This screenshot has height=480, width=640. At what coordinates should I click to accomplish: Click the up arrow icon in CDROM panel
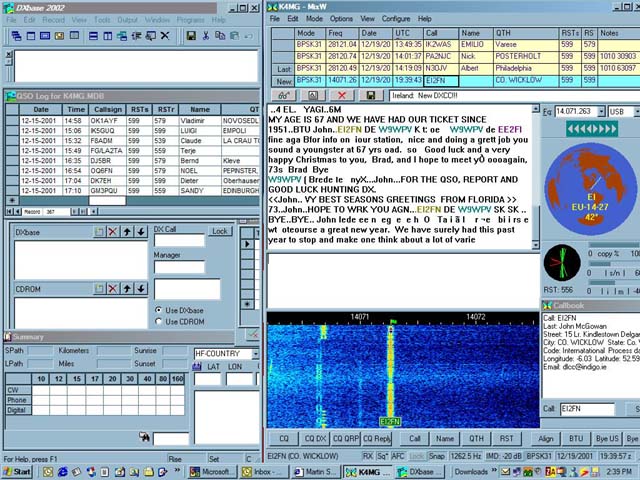tap(127, 290)
